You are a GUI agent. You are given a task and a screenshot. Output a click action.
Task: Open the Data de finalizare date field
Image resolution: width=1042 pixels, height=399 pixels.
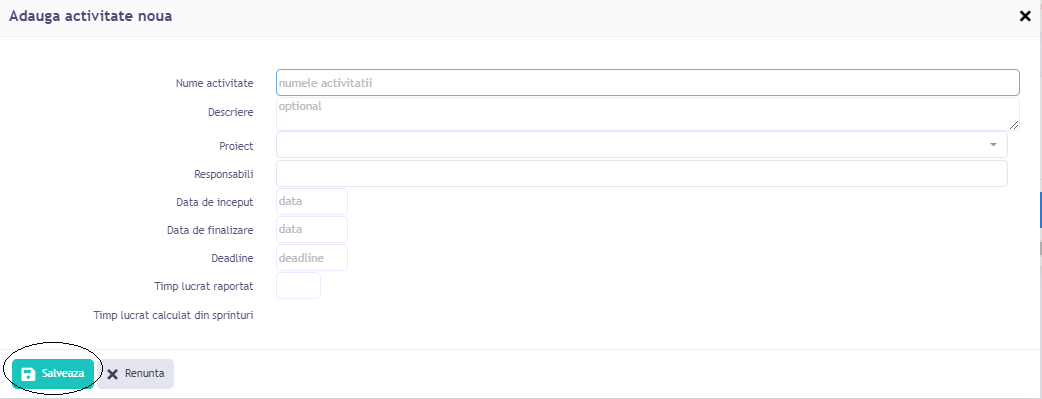click(x=312, y=229)
